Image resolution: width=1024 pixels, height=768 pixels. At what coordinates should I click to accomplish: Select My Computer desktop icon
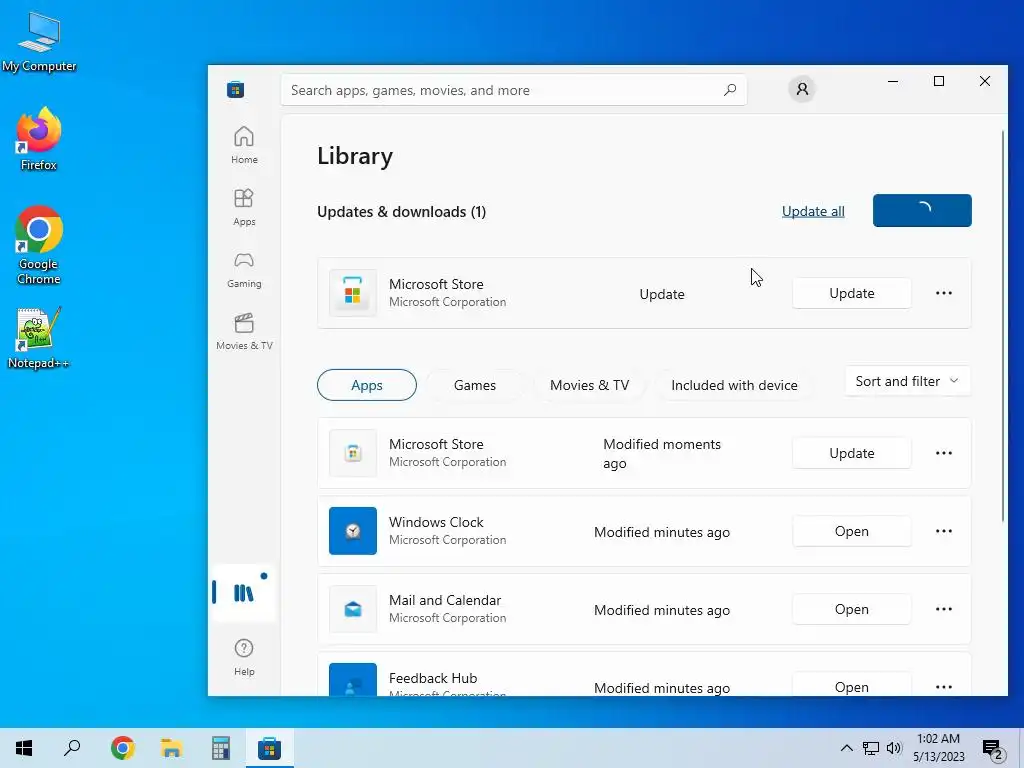coord(39,42)
